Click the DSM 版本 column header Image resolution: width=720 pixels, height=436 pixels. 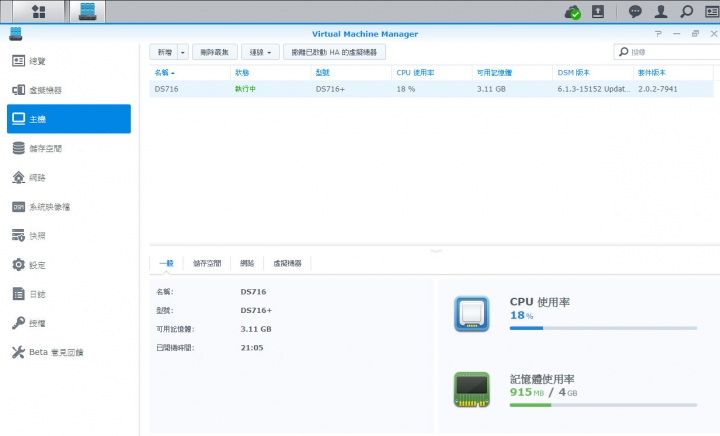click(593, 73)
